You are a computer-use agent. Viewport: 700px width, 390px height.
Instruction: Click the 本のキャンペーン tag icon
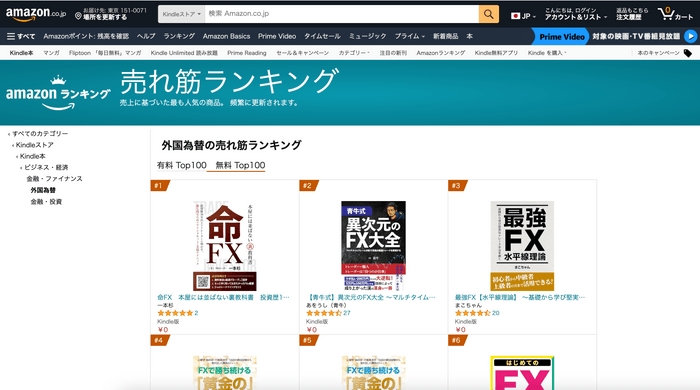tap(688, 53)
